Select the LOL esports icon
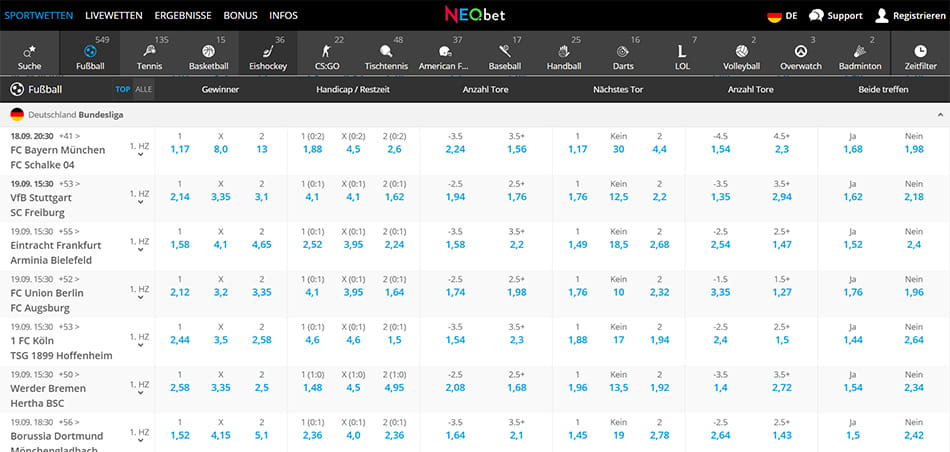The width and height of the screenshot is (950, 452). pos(682,51)
